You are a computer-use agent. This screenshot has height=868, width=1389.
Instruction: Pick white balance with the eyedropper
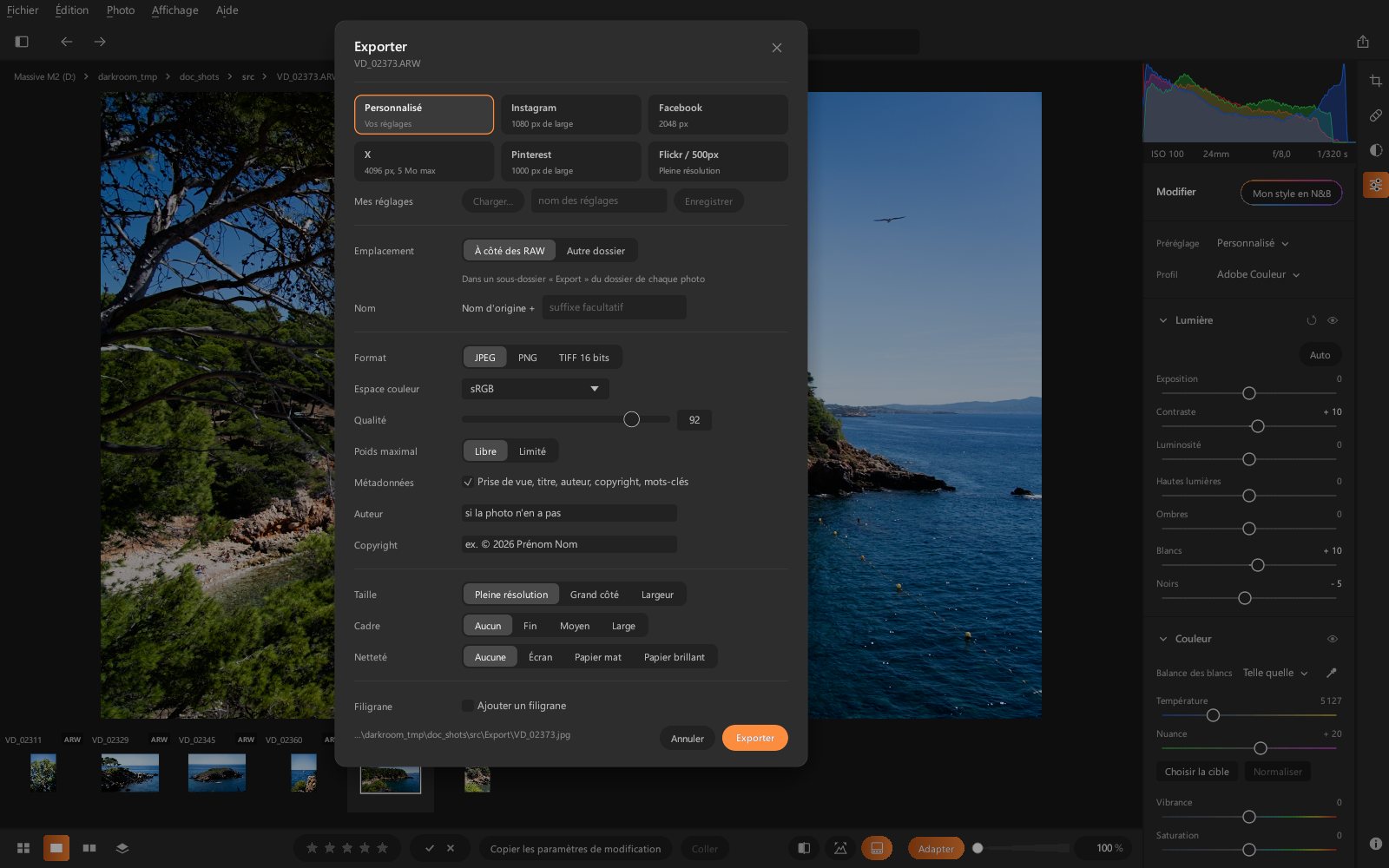1332,673
